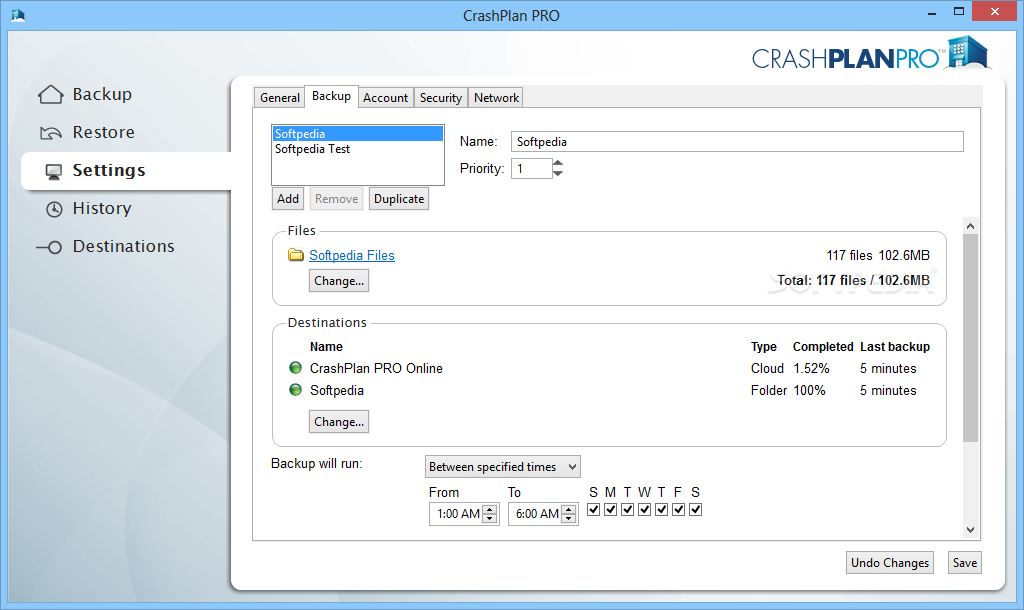Click the scrollbar up arrow
The width and height of the screenshot is (1024, 610).
pos(970,226)
